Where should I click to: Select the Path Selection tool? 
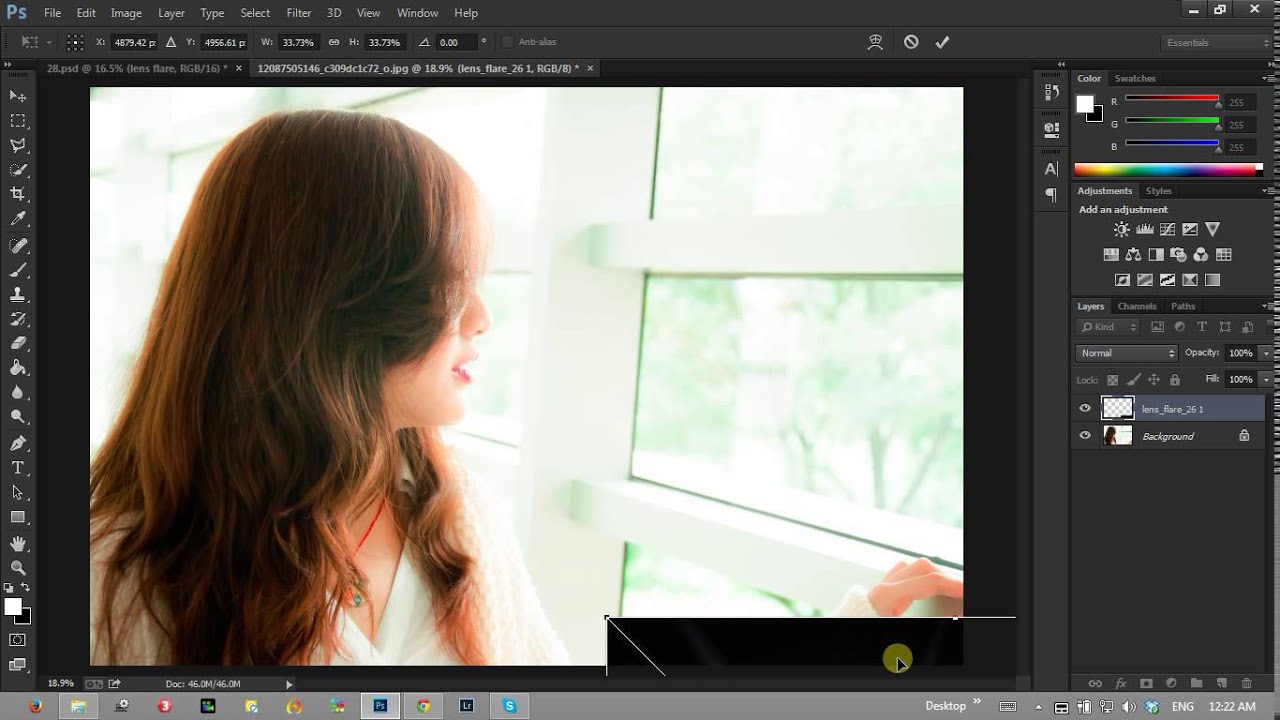point(18,493)
